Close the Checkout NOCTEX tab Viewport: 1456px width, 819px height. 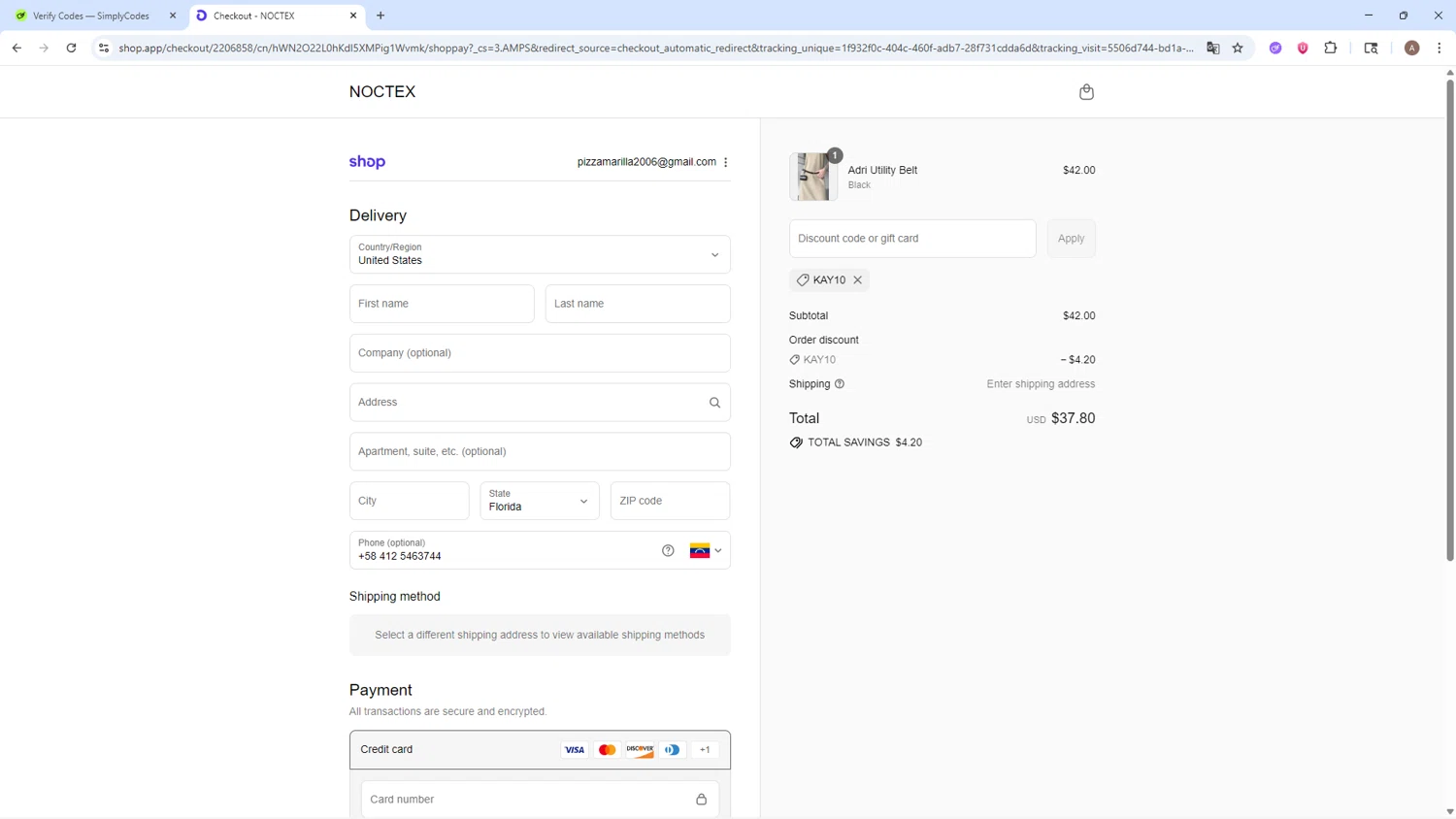coord(353,16)
